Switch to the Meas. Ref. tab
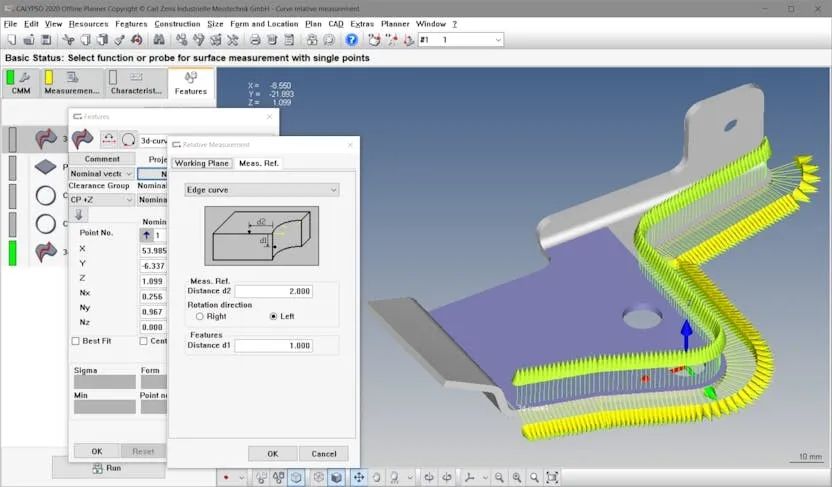The image size is (832, 487). (x=258, y=163)
